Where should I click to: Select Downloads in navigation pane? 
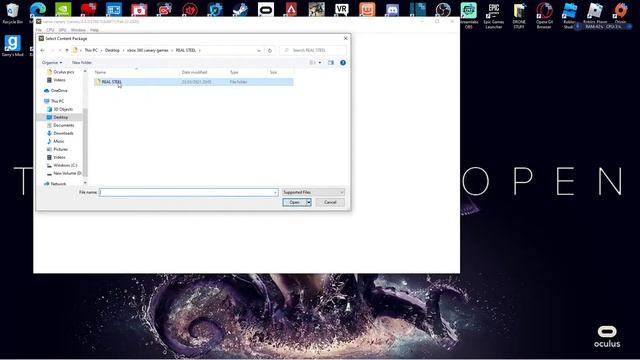[x=60, y=133]
